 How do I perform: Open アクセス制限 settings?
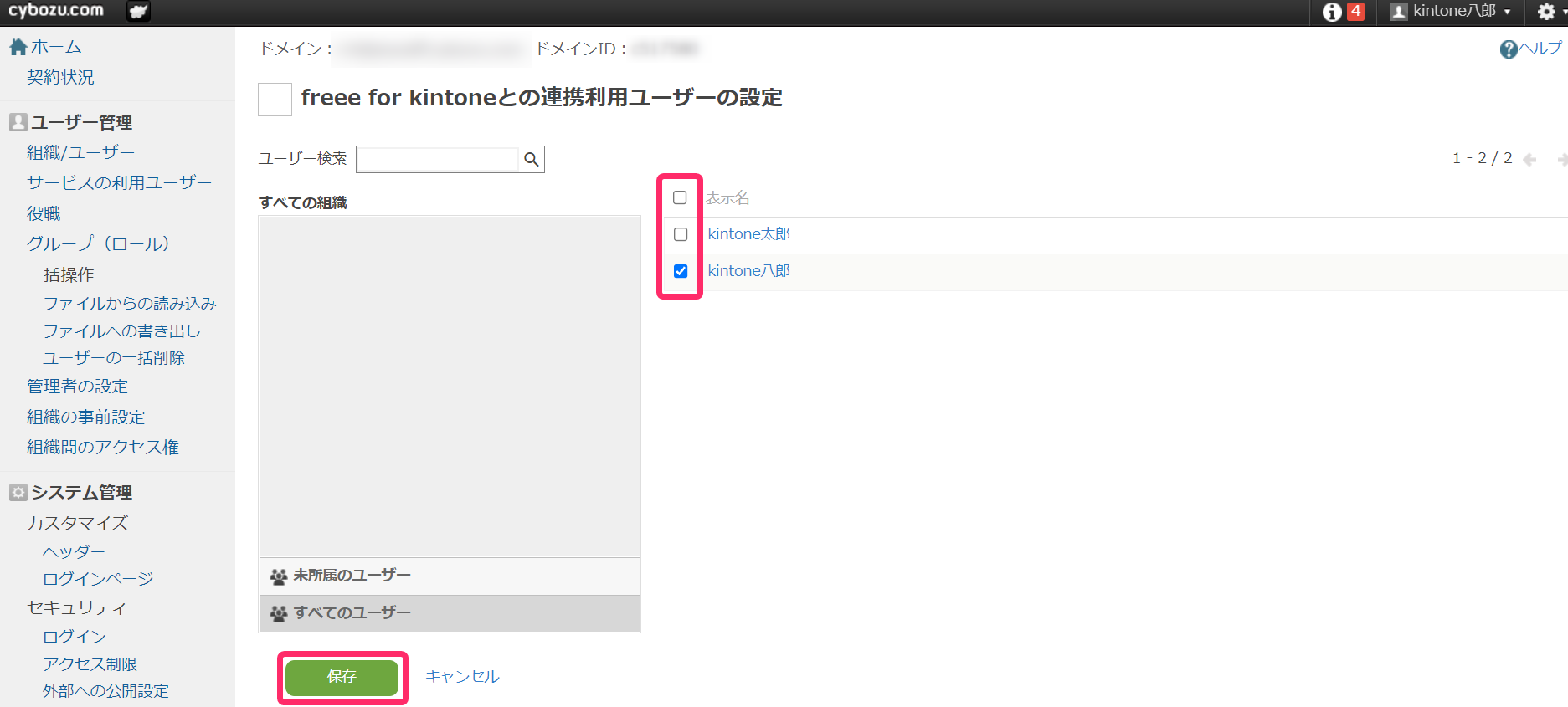[x=90, y=664]
